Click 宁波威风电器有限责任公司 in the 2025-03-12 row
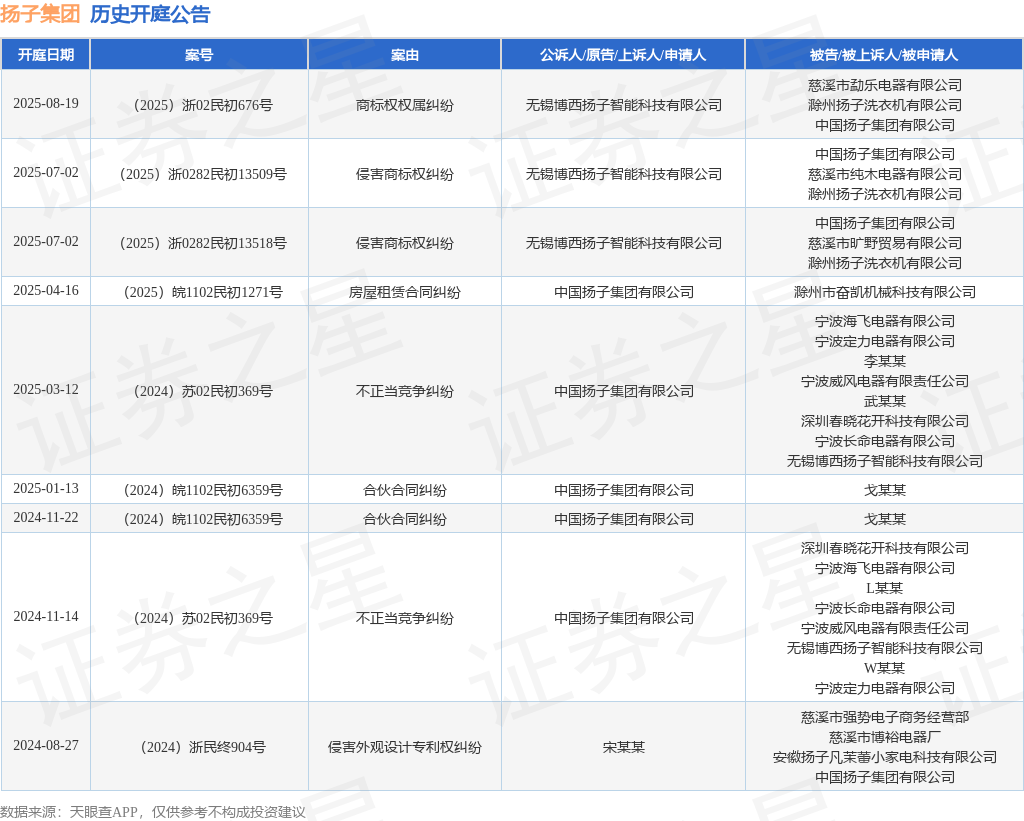Image resolution: width=1024 pixels, height=821 pixels. (885, 381)
